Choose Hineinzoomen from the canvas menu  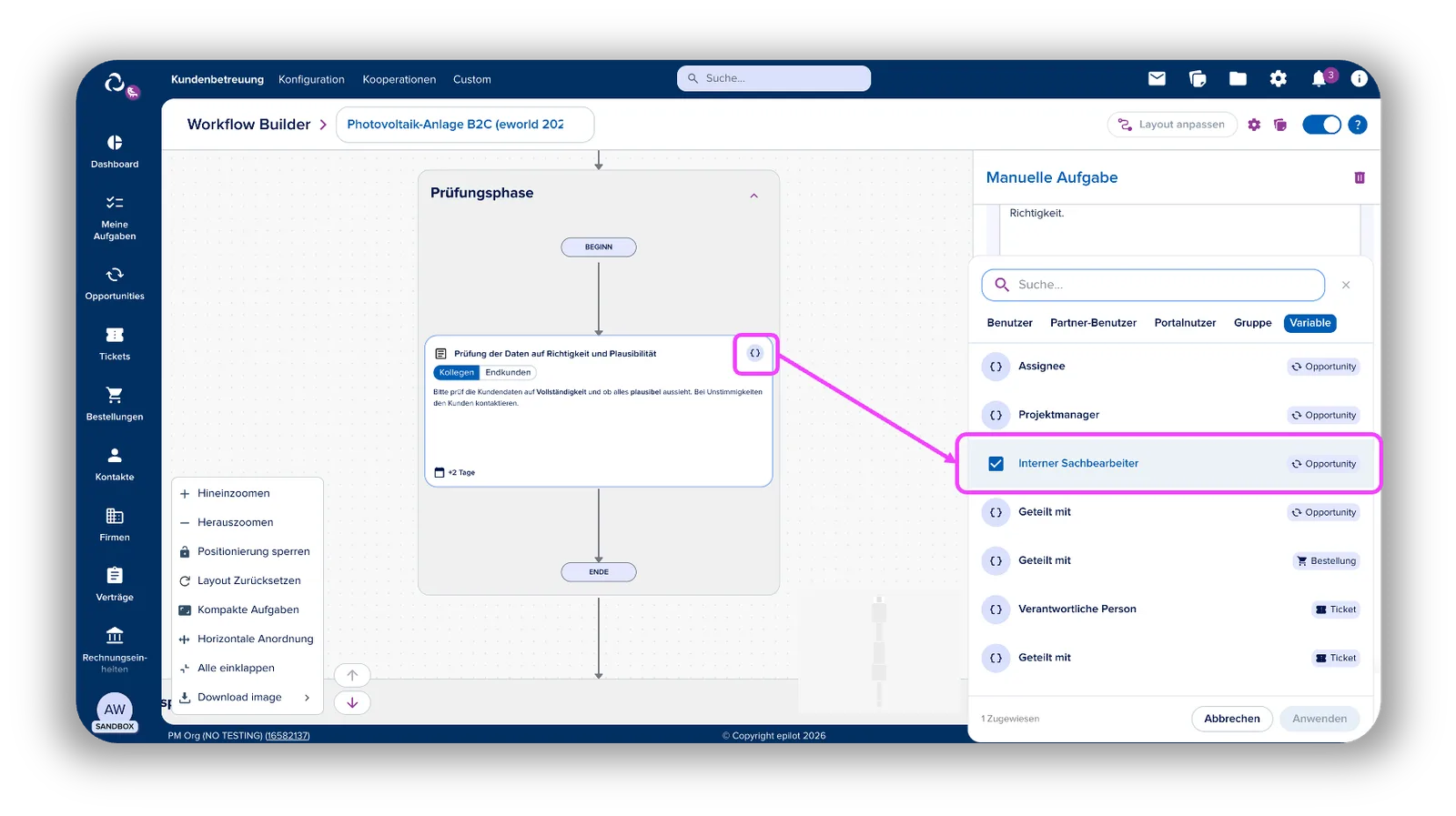(x=247, y=494)
